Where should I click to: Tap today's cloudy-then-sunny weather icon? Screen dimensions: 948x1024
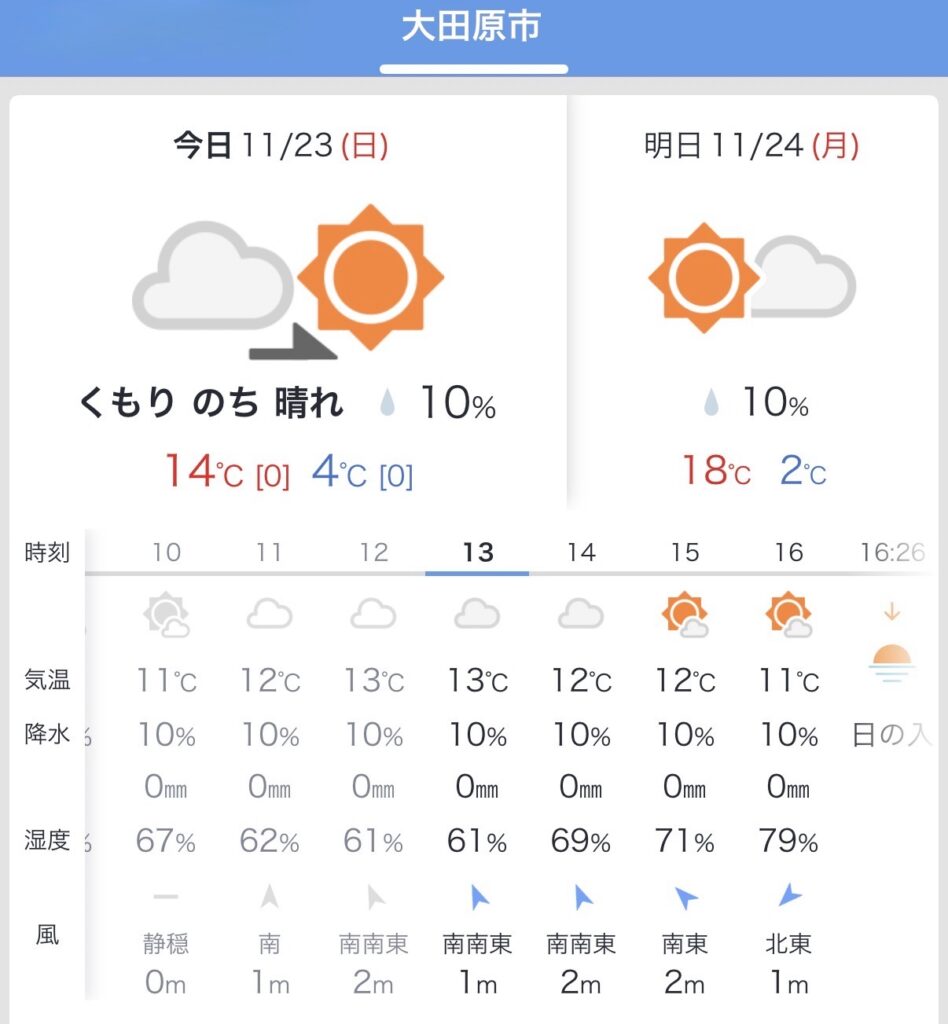[288, 281]
